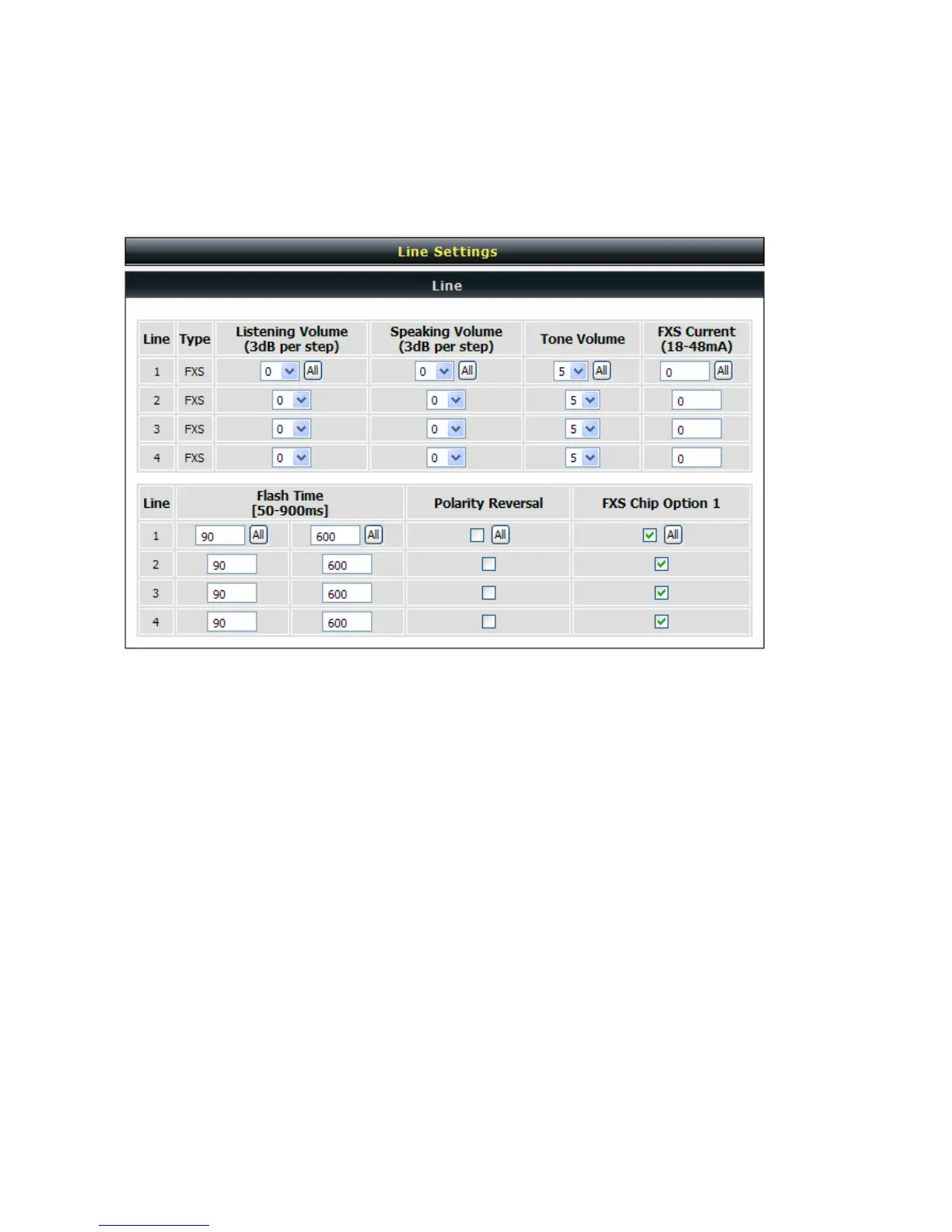Focus minimum Flash Time field for line 3
952x1232 pixels.
click(x=232, y=593)
